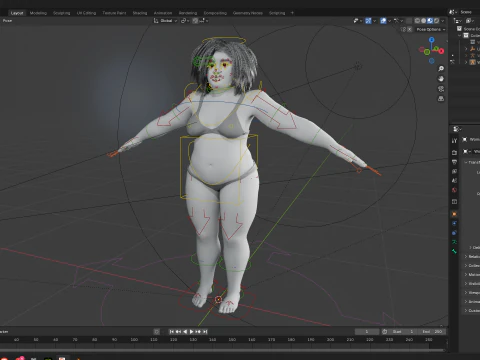The width and height of the screenshot is (480, 360).
Task: Click the zoom view magnifier icon
Action: point(441,69)
